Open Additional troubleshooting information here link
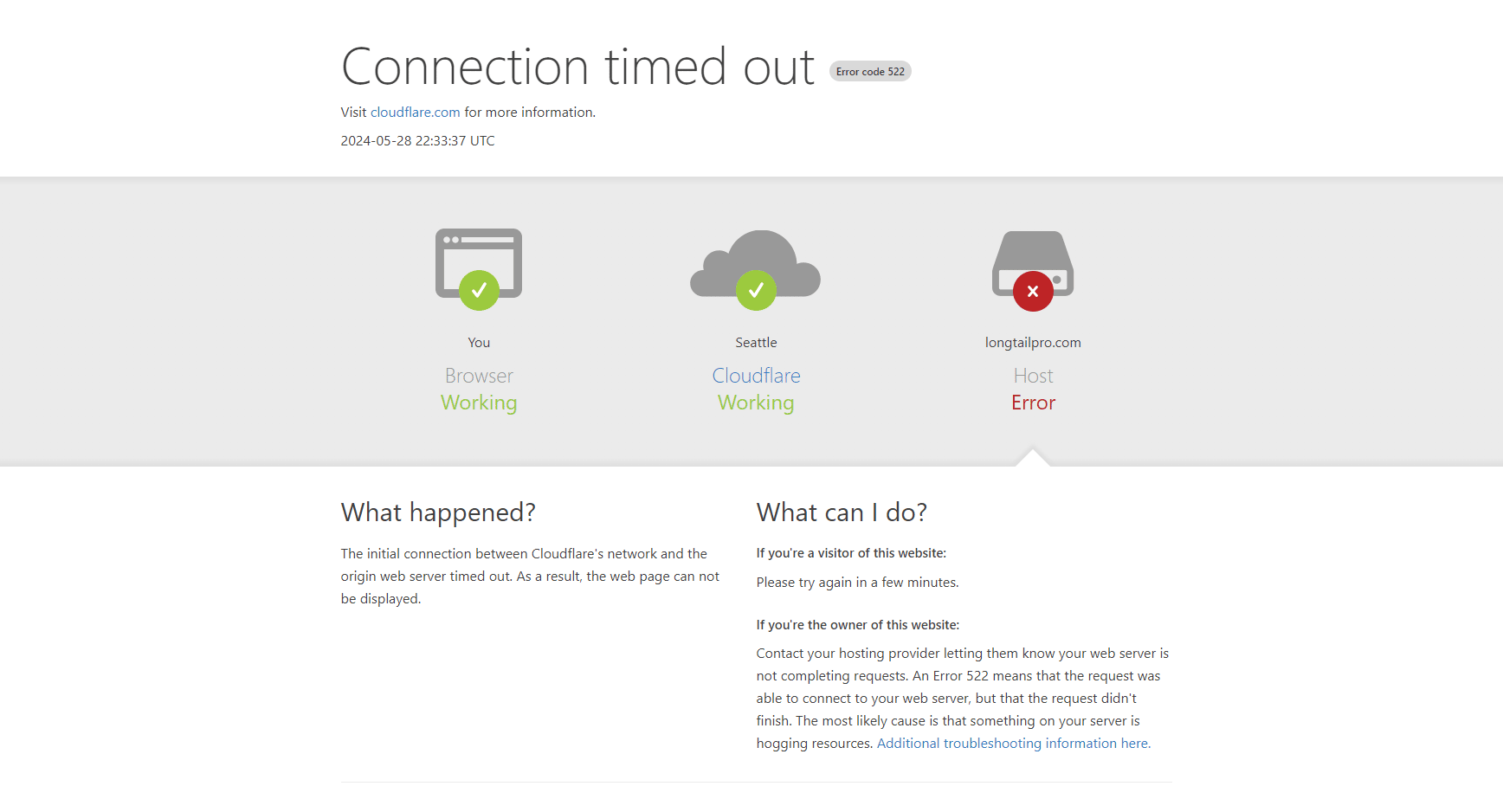 coord(1013,744)
